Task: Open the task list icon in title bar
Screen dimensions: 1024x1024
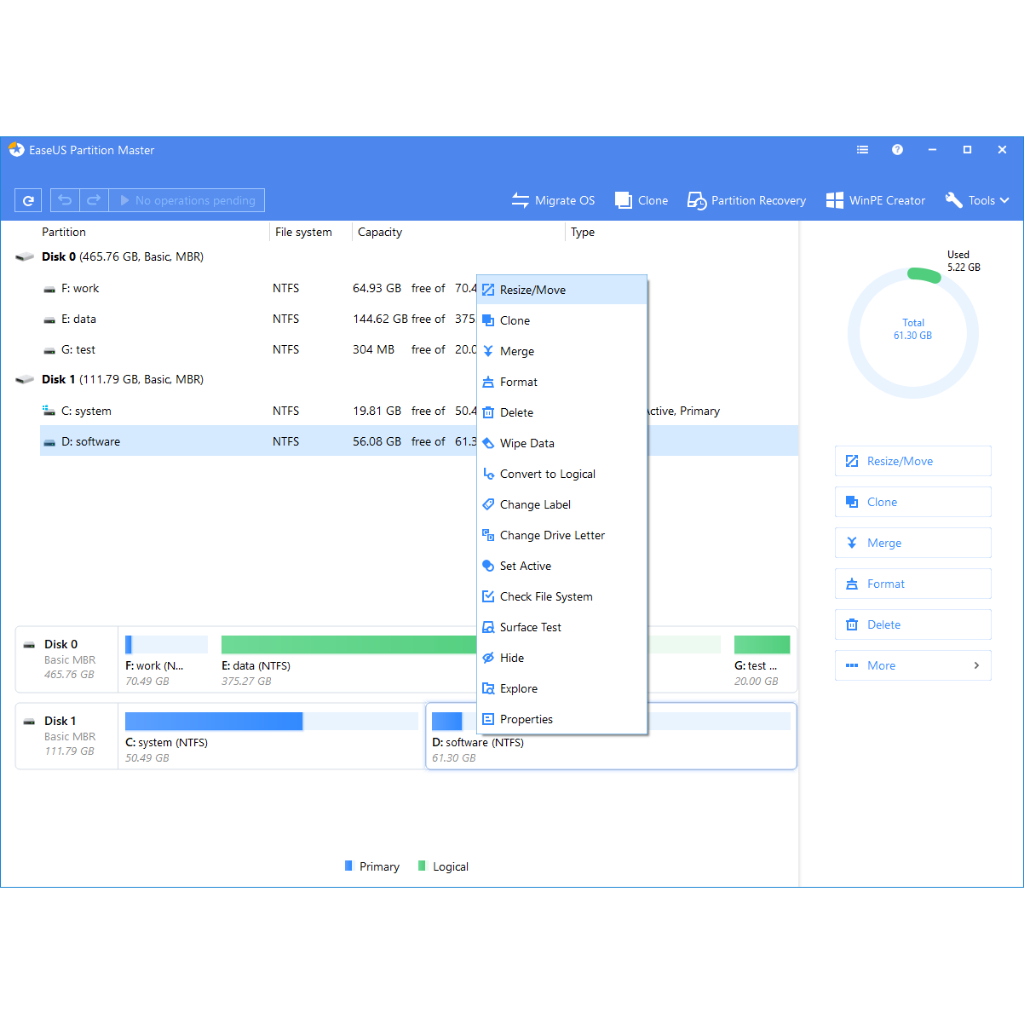Action: click(862, 150)
